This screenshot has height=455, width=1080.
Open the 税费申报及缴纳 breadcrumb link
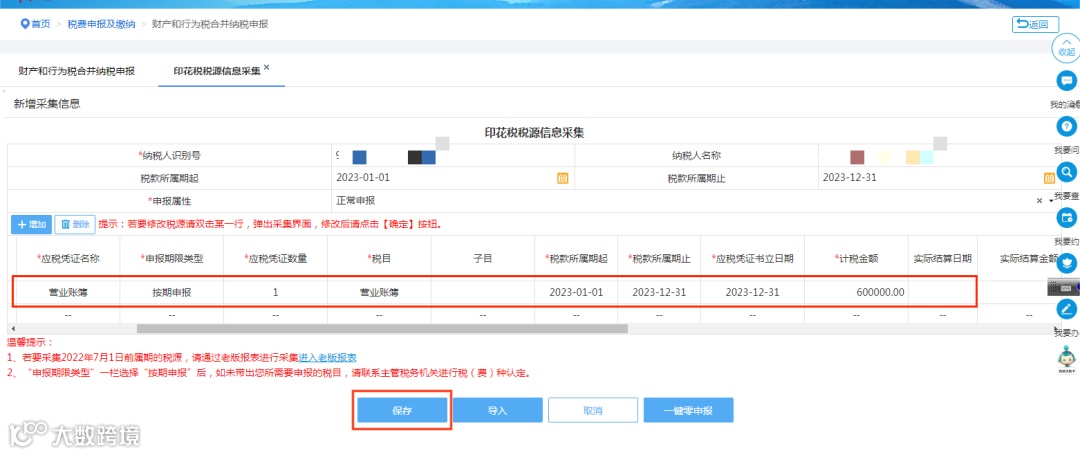[101, 24]
